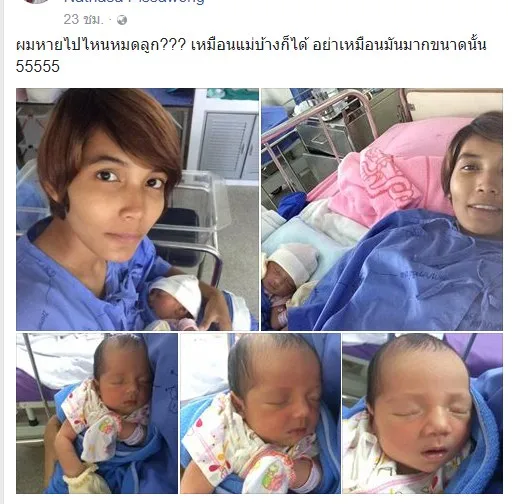
Task: Open the poster's profile name link
Action: tap(134, 2)
